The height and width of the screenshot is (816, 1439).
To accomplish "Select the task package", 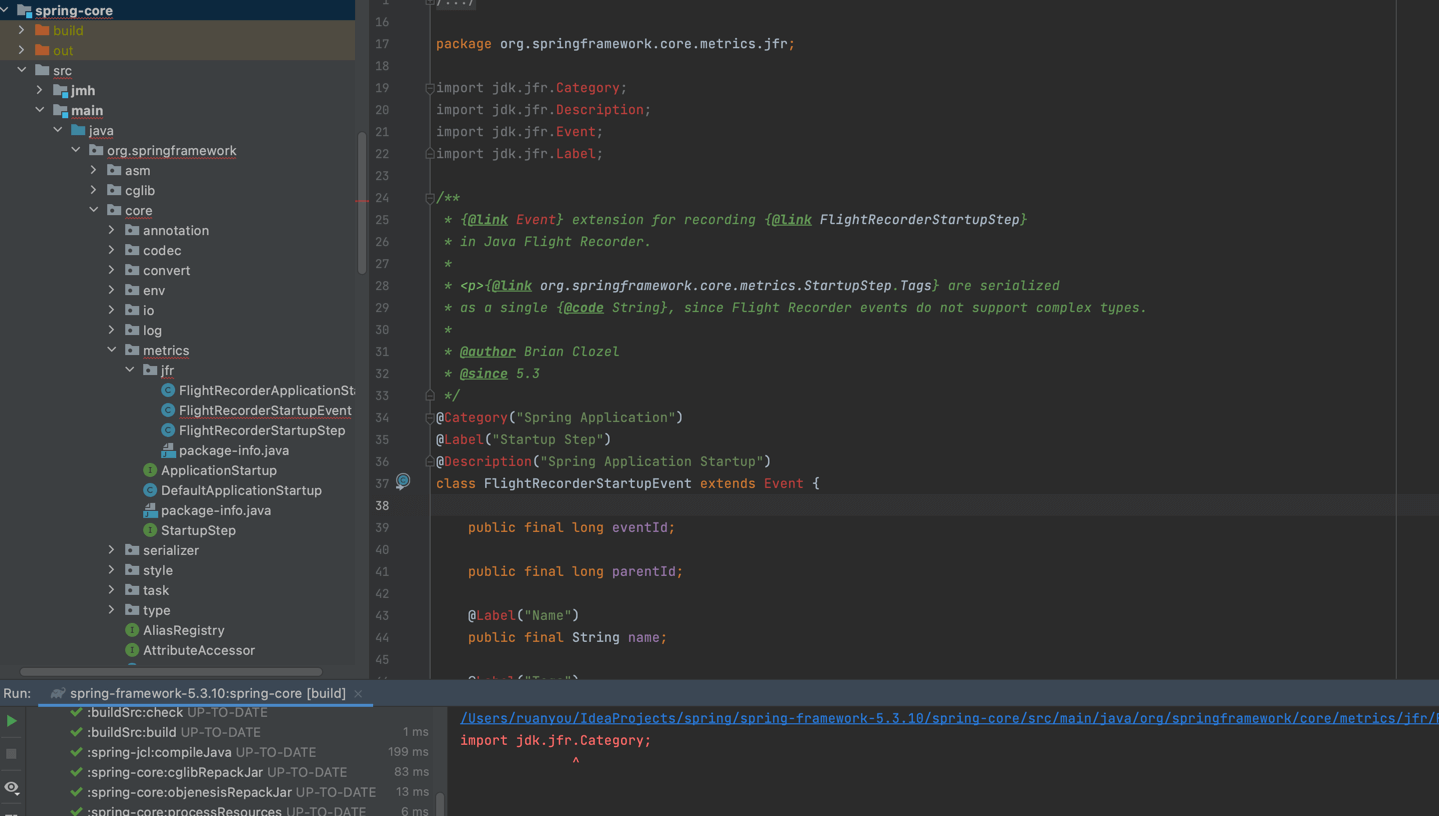I will coord(156,590).
